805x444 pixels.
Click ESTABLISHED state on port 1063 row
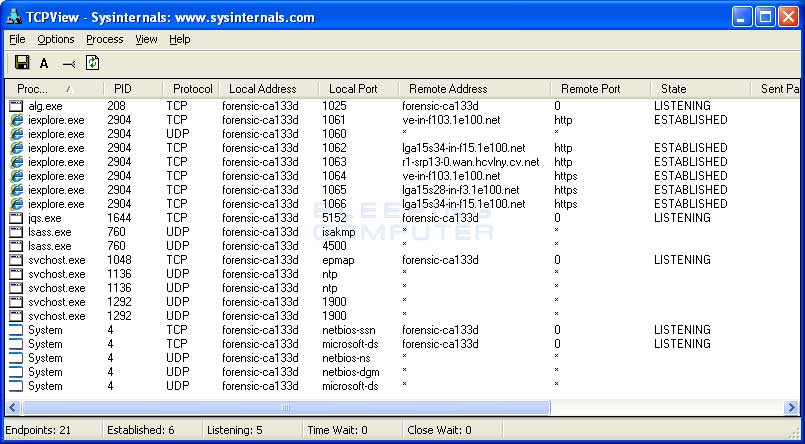tap(691, 162)
